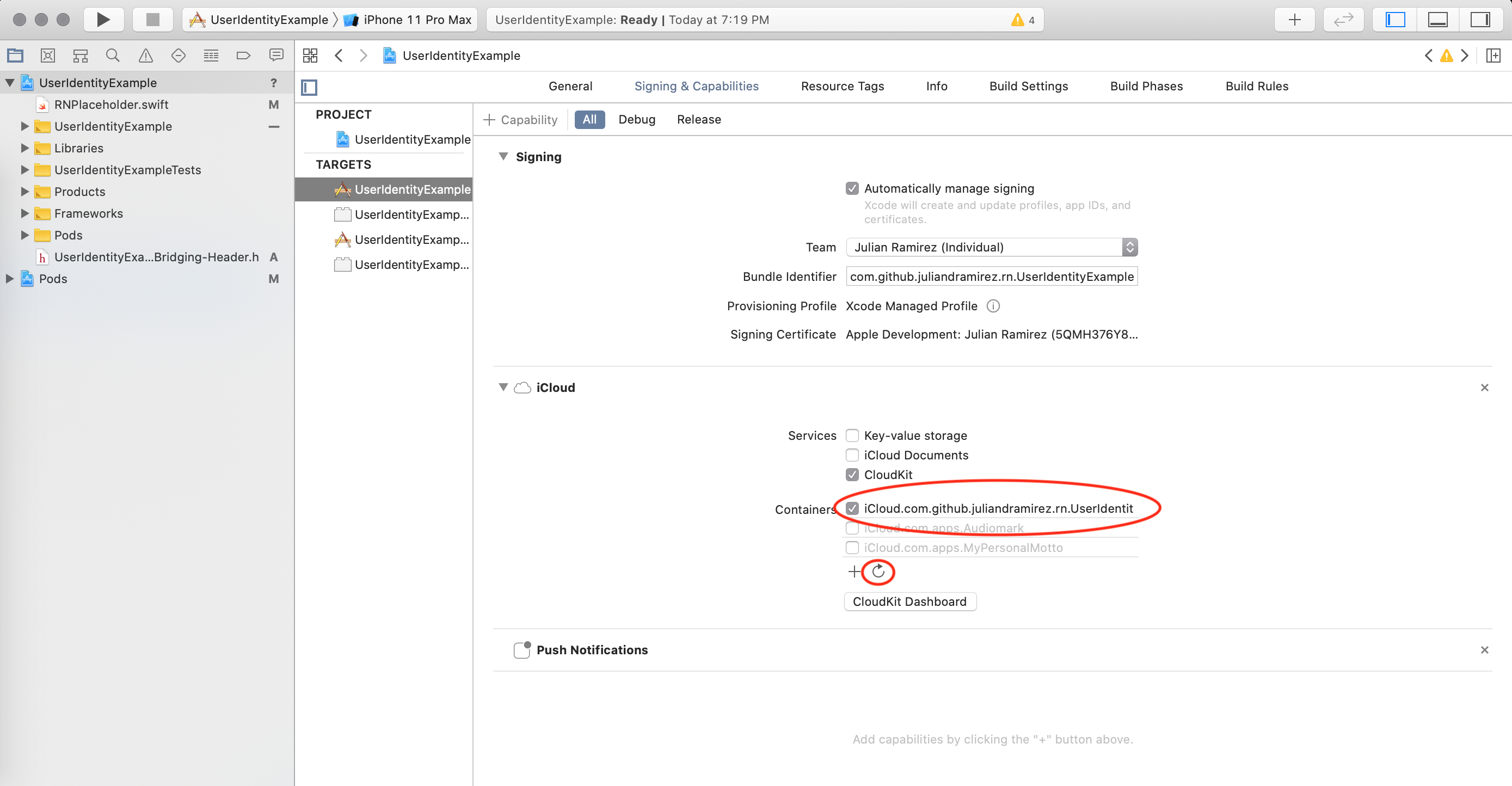Expand the Libraries folder

point(24,148)
